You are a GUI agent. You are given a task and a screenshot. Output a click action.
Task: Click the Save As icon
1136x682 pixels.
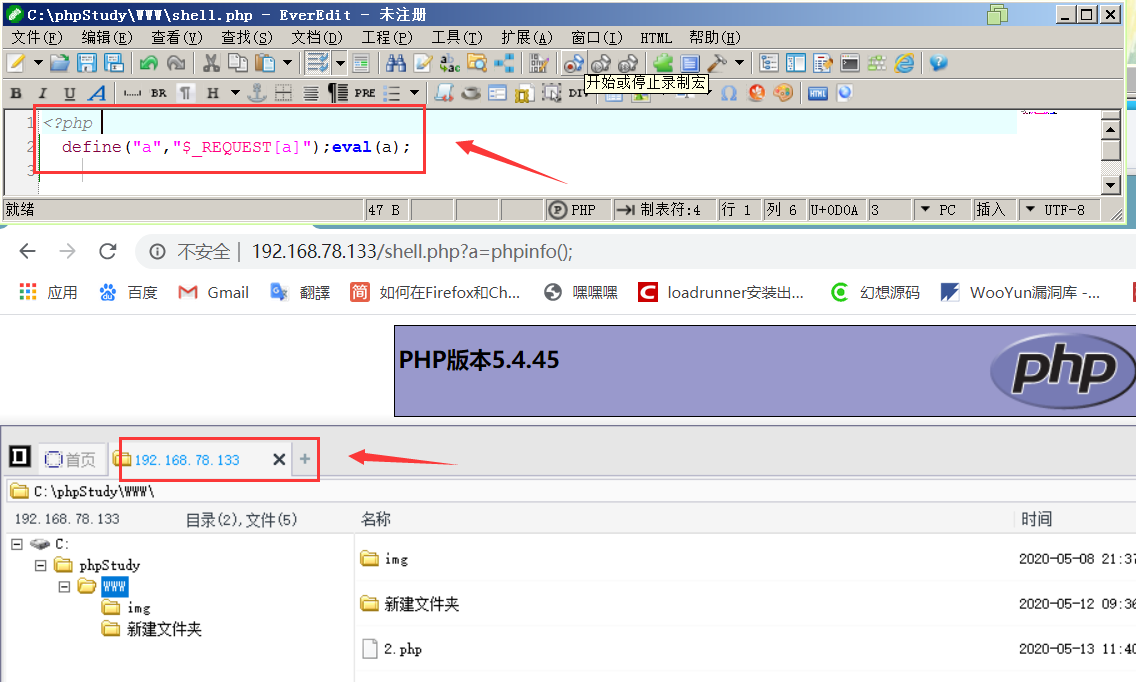pyautogui.click(x=114, y=64)
